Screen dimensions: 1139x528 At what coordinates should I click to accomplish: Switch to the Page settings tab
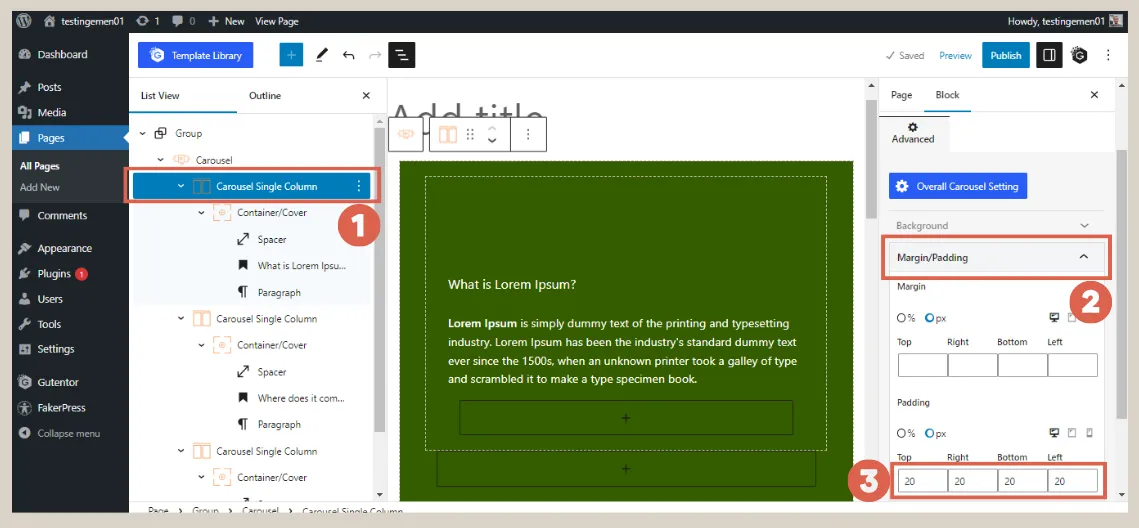click(x=901, y=95)
